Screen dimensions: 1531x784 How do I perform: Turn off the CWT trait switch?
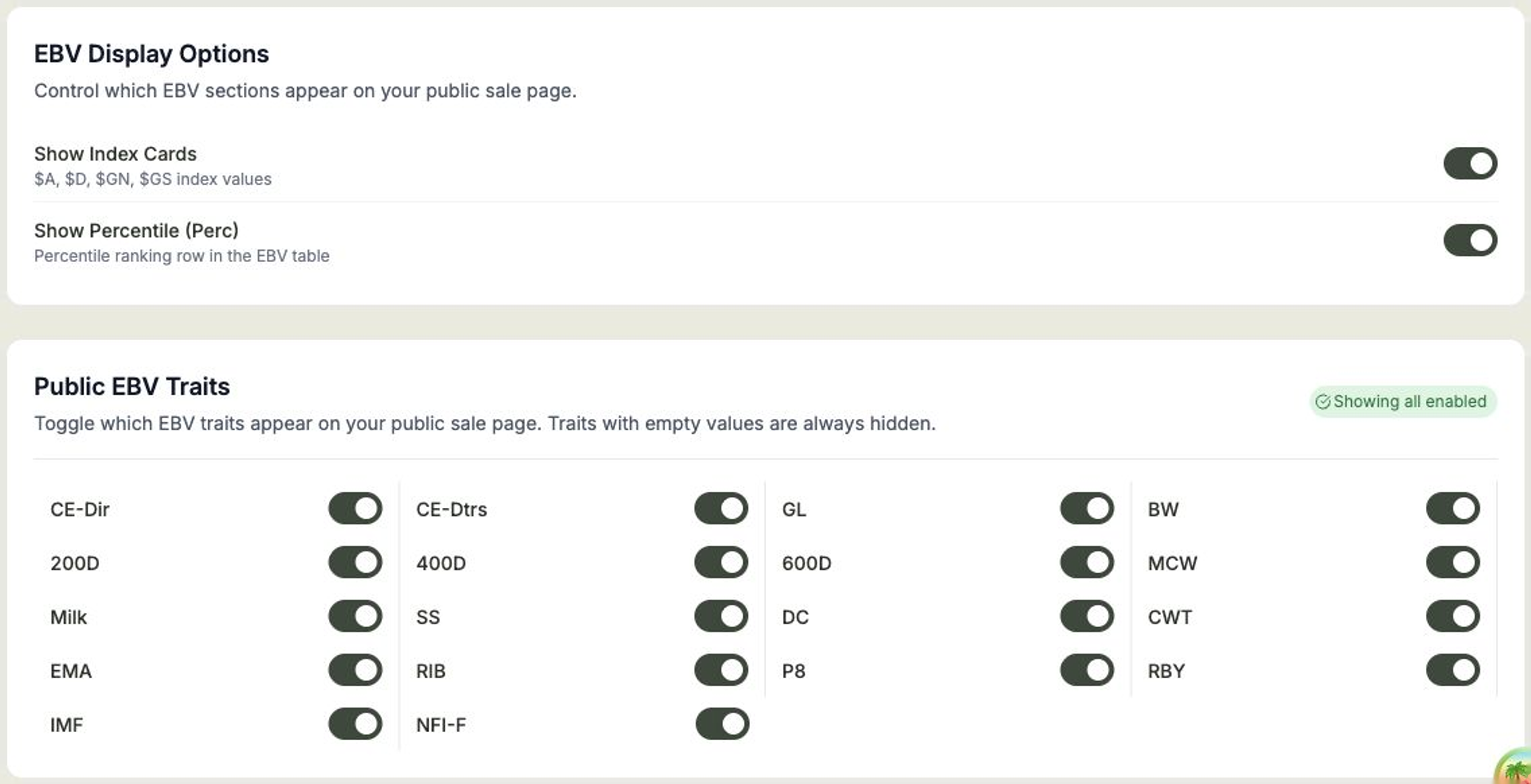(1453, 616)
